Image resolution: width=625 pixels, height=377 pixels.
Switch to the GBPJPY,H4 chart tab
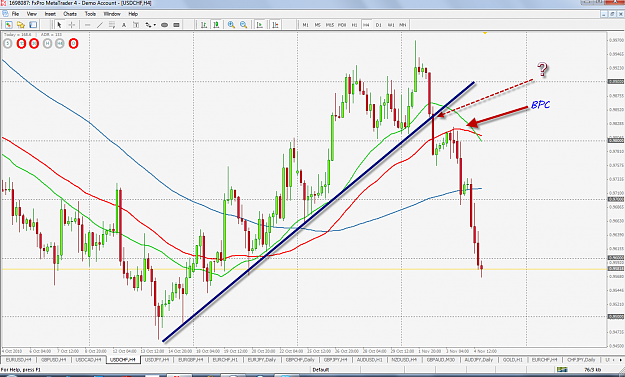[335, 360]
